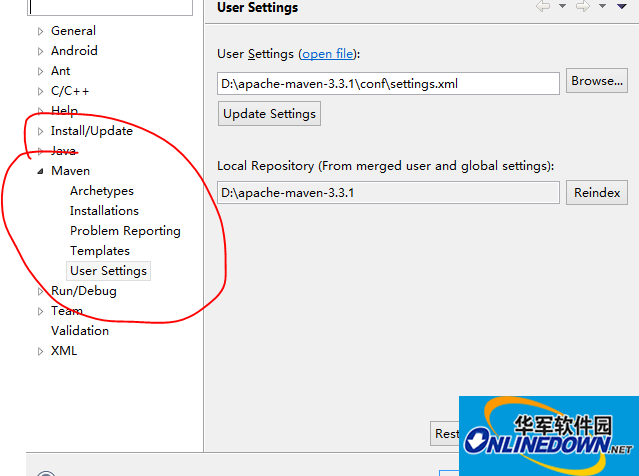Viewport: 639px width, 476px height.
Task: Click the filter text box above tree
Action: 110,7
